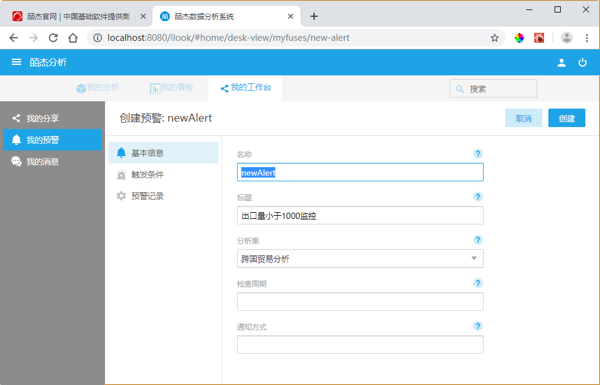Viewport: 600px width, 385px height.
Task: Open 我的消息 in sidebar
Action: point(52,162)
